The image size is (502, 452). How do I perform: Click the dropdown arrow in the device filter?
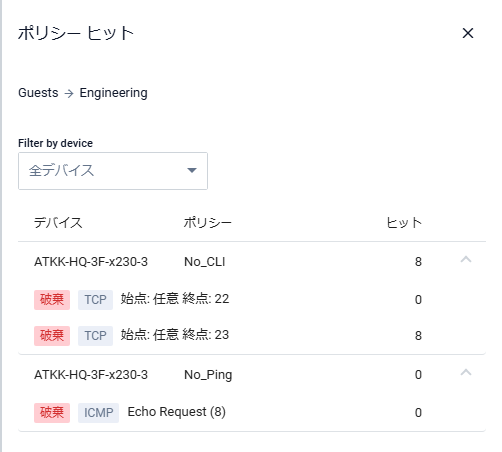pos(192,171)
